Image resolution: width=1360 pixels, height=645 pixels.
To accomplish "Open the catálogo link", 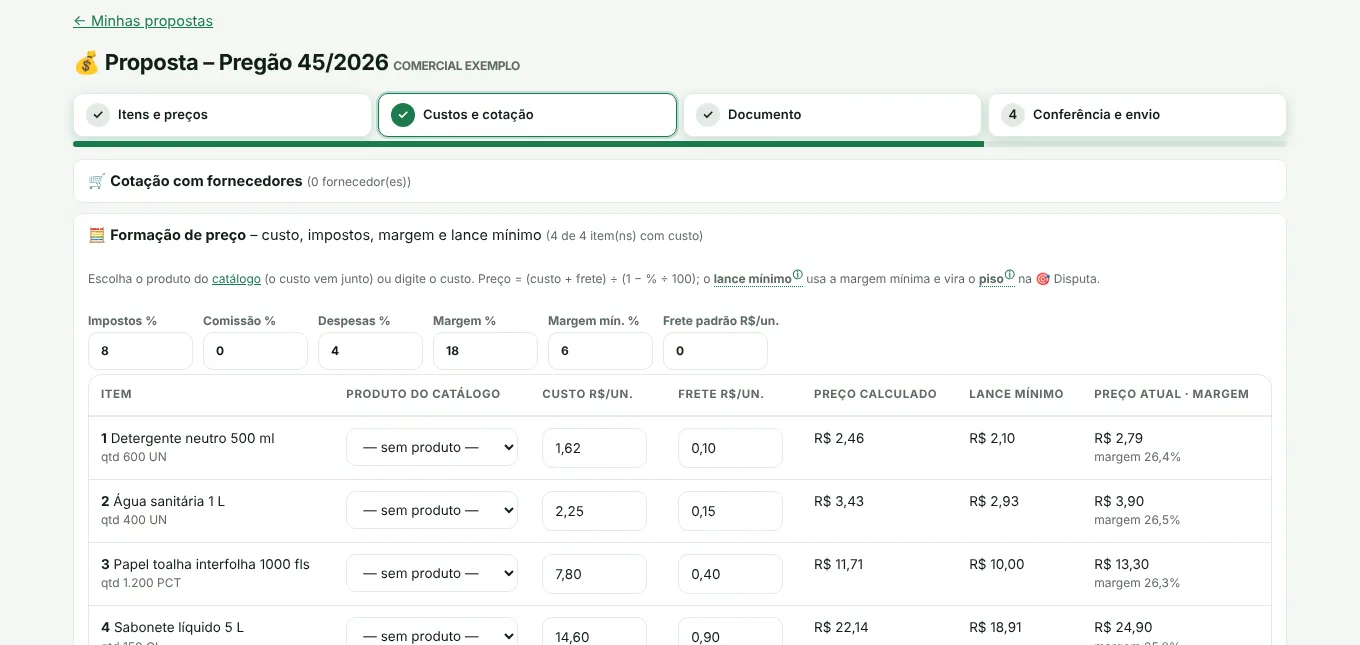I will pyautogui.click(x=236, y=279).
